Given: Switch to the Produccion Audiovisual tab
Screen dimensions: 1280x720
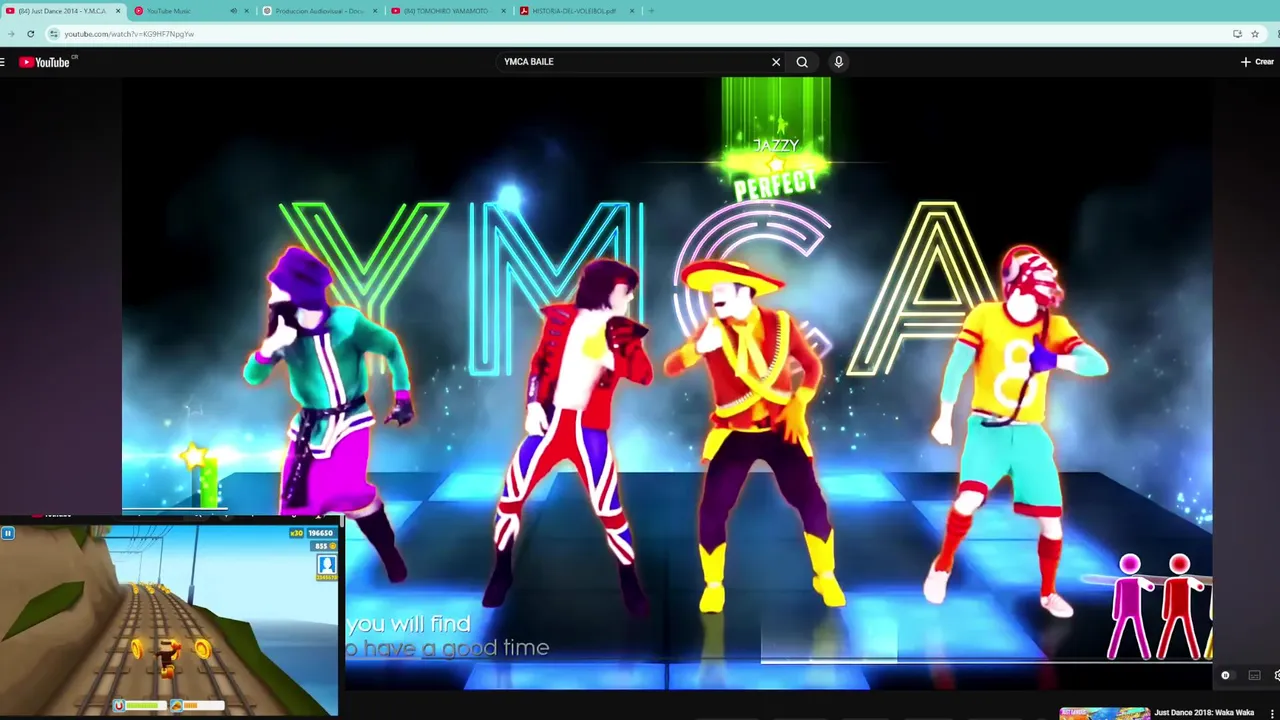Looking at the screenshot, I should pyautogui.click(x=318, y=11).
